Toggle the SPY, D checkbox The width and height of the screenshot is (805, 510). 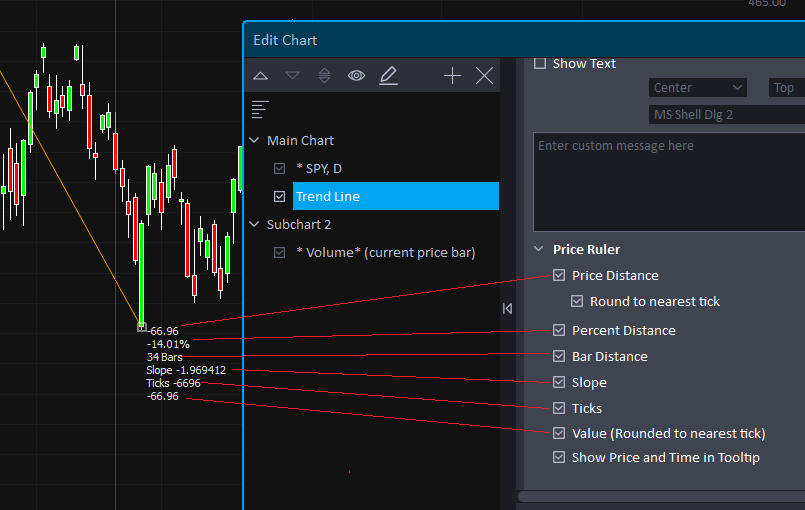point(279,168)
